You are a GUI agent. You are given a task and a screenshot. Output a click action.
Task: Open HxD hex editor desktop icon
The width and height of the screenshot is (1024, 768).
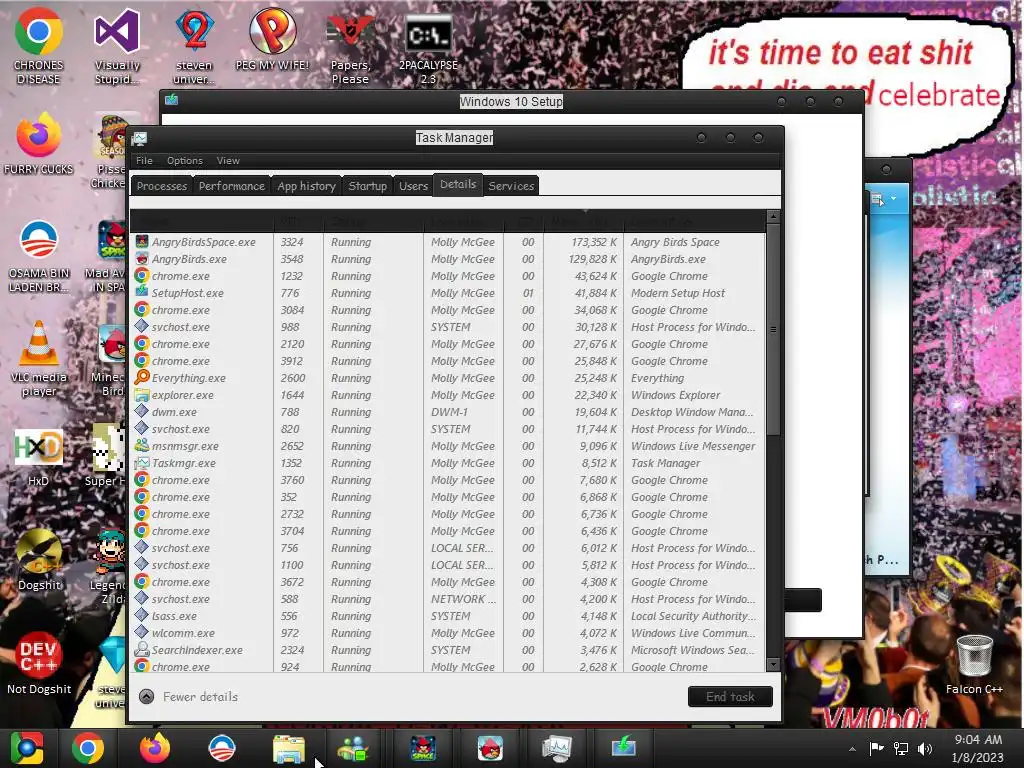pyautogui.click(x=39, y=457)
